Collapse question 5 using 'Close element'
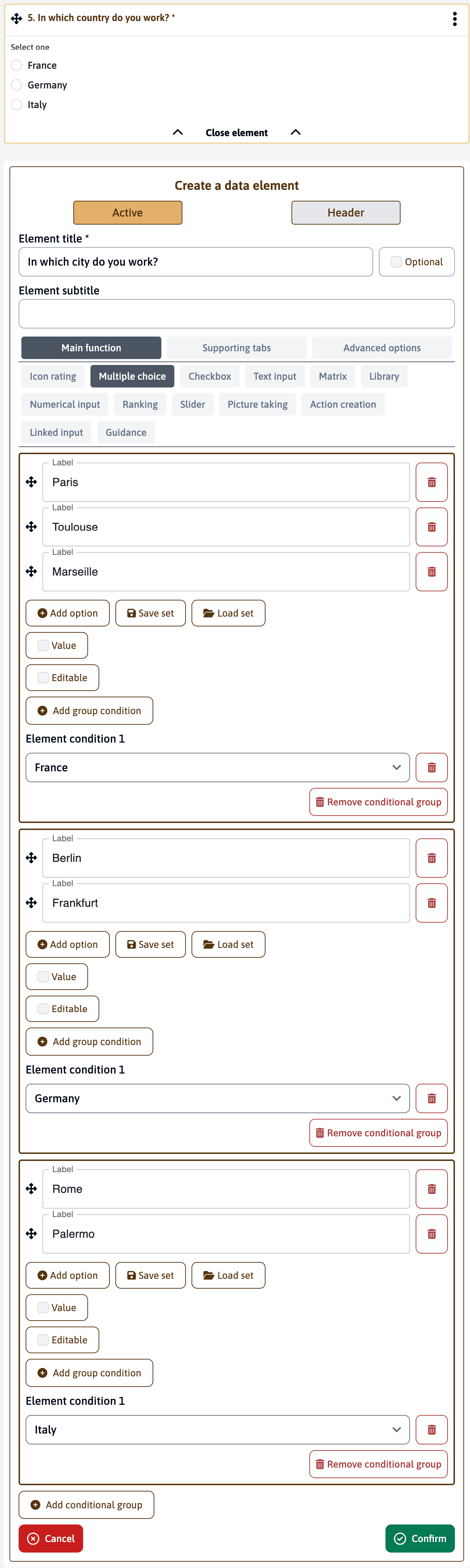This screenshot has width=470, height=1568. click(236, 132)
